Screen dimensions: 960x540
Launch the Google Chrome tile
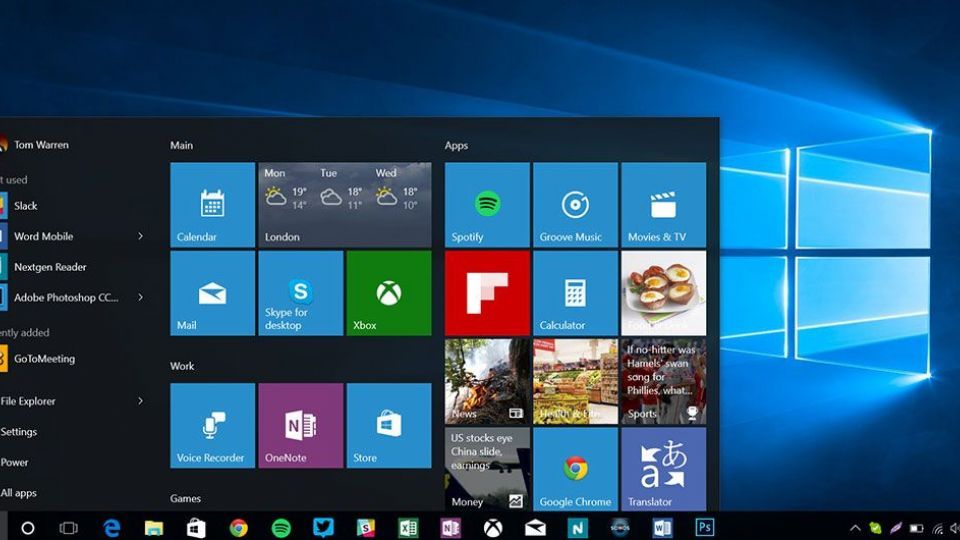(575, 469)
